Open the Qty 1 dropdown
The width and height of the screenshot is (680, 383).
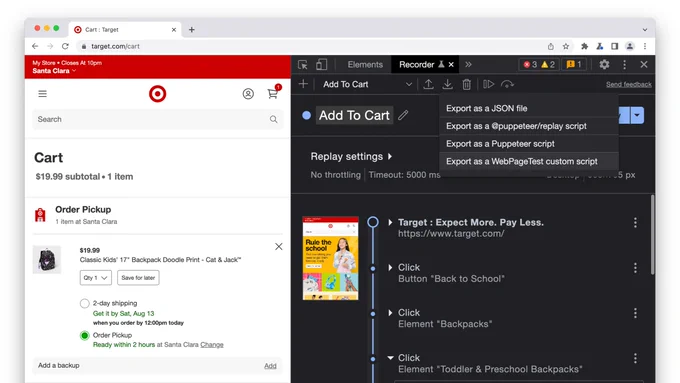[x=95, y=278]
